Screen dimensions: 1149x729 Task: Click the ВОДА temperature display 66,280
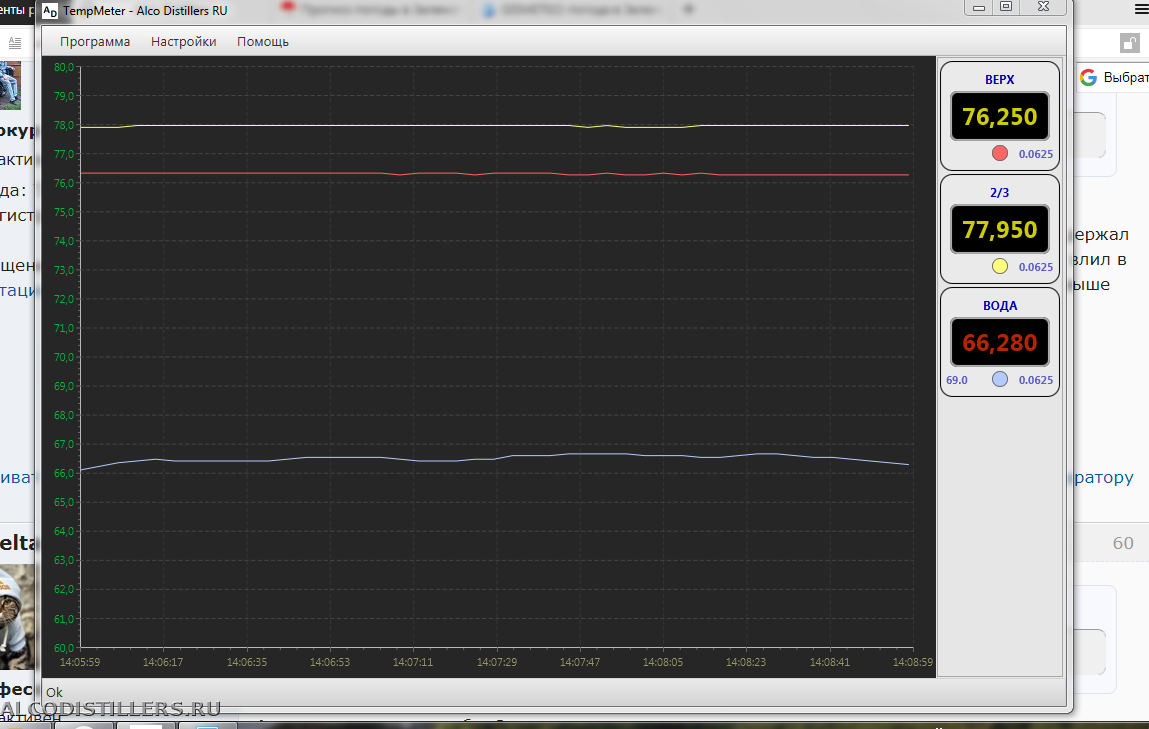tap(1000, 342)
